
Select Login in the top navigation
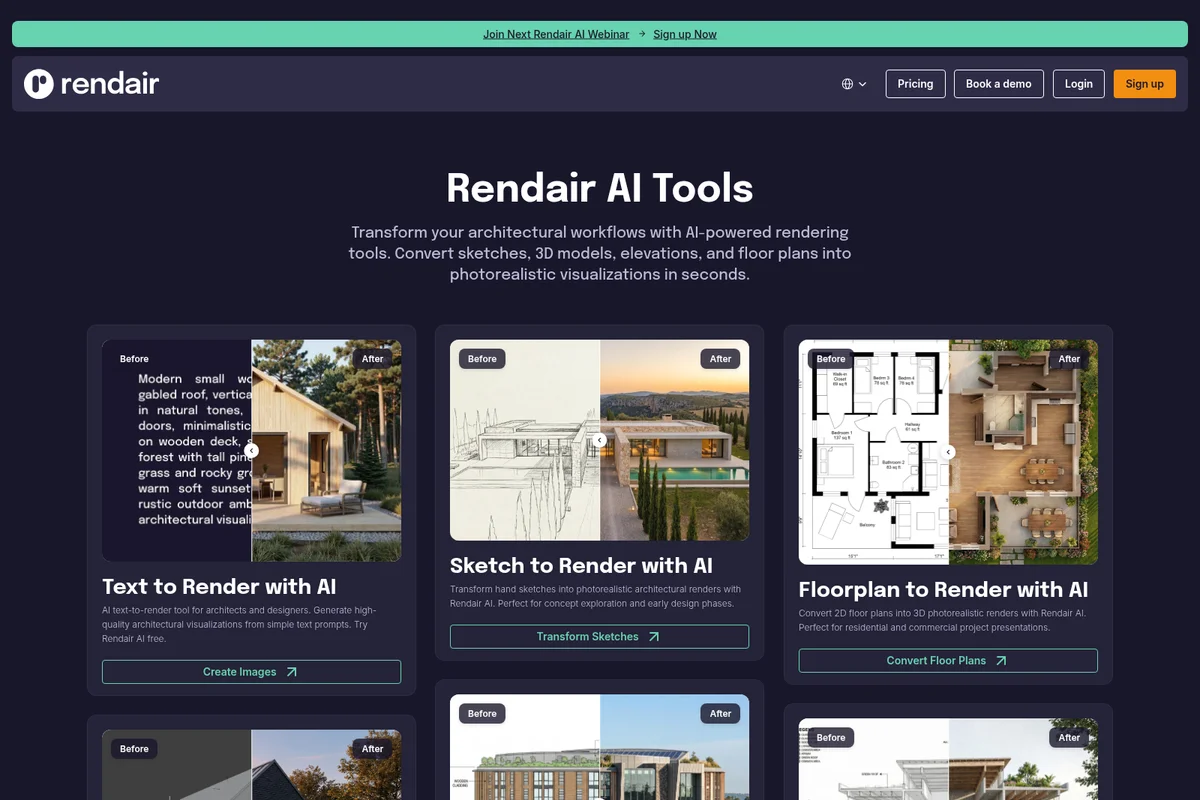coord(1078,84)
